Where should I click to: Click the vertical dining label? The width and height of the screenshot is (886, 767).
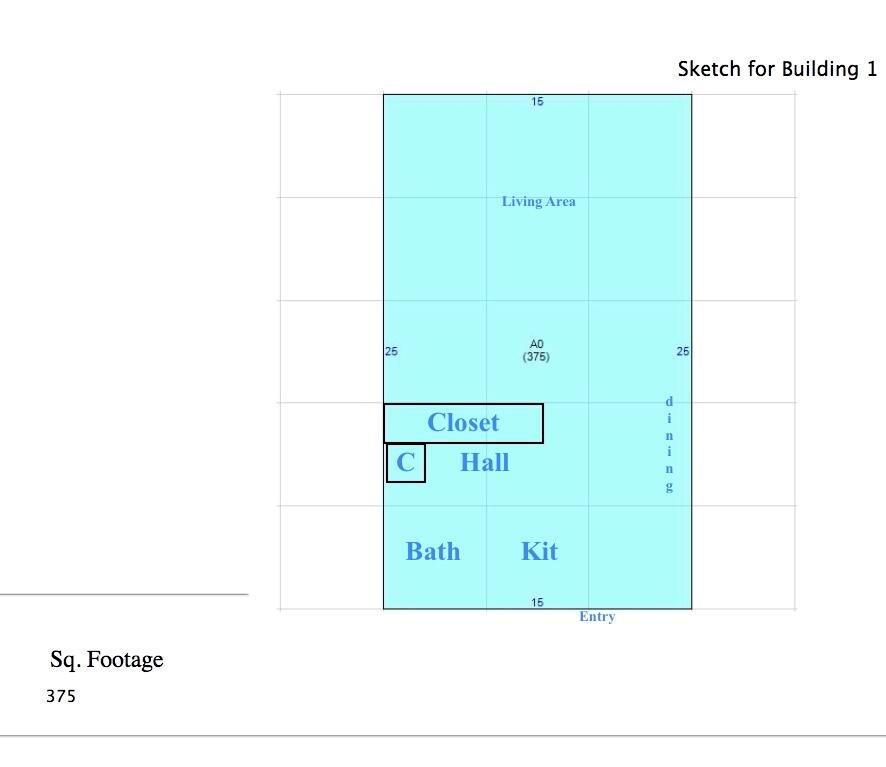click(x=669, y=444)
